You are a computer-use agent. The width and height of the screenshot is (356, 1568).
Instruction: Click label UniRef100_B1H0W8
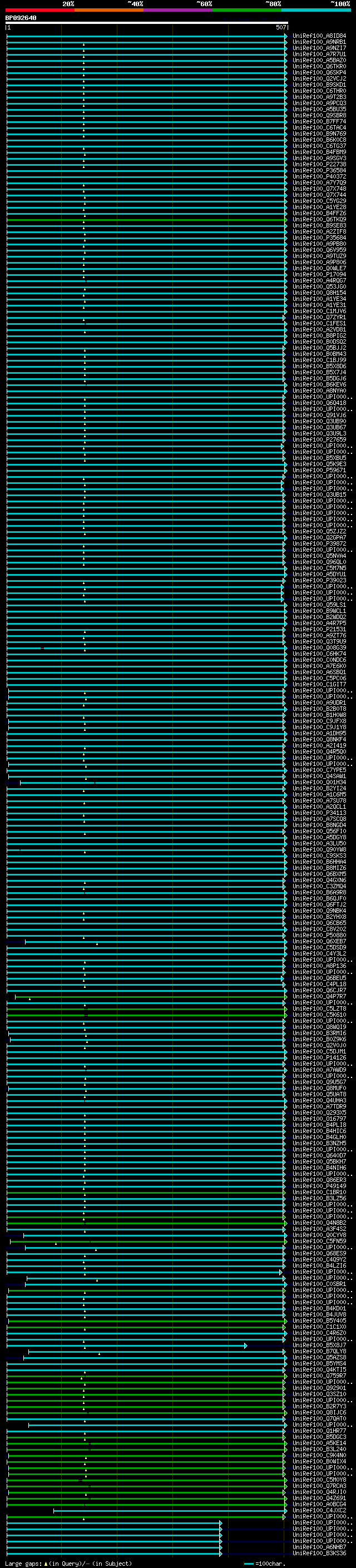pyautogui.click(x=319, y=715)
